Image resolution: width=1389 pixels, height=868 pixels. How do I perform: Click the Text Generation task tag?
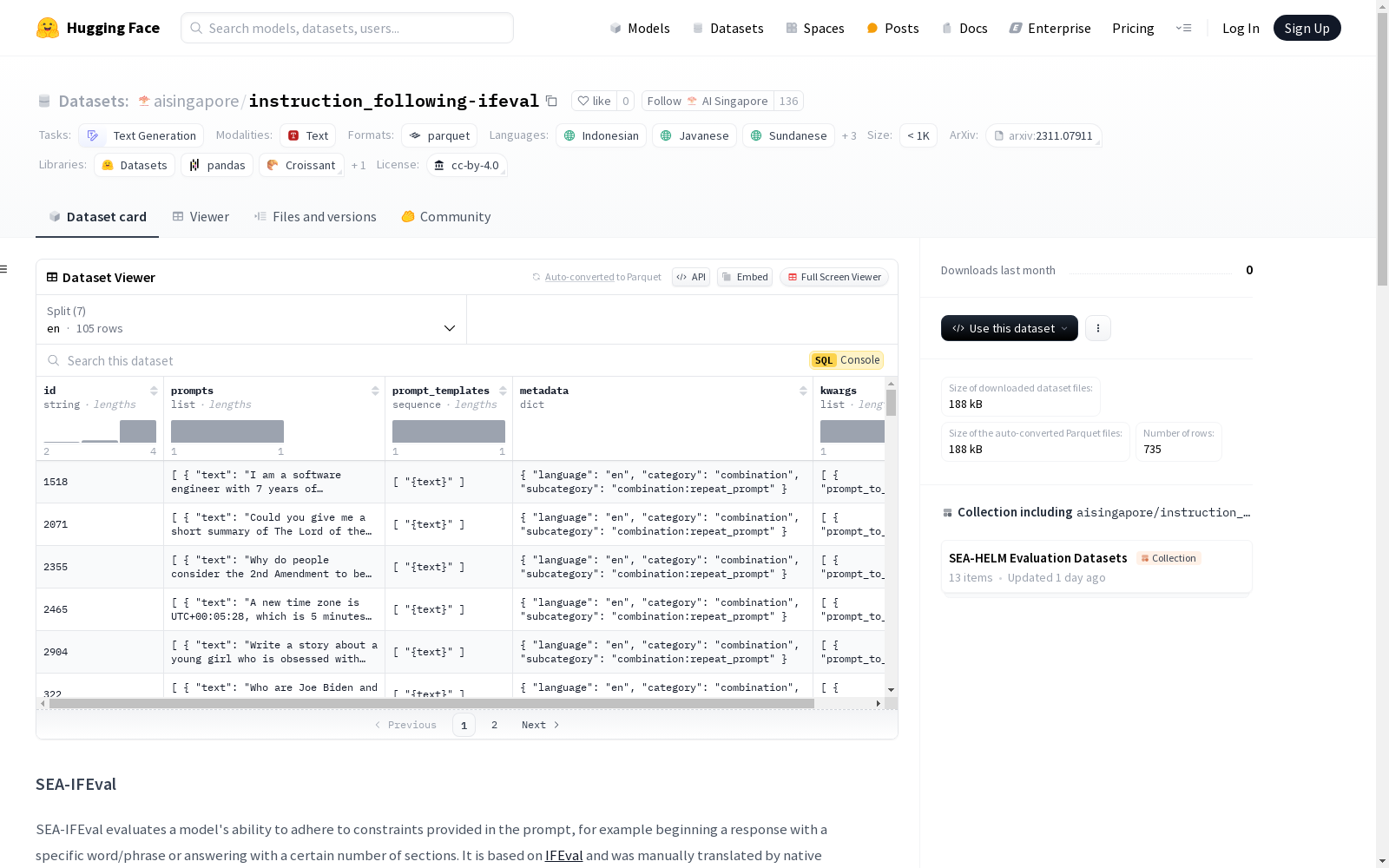(x=142, y=135)
